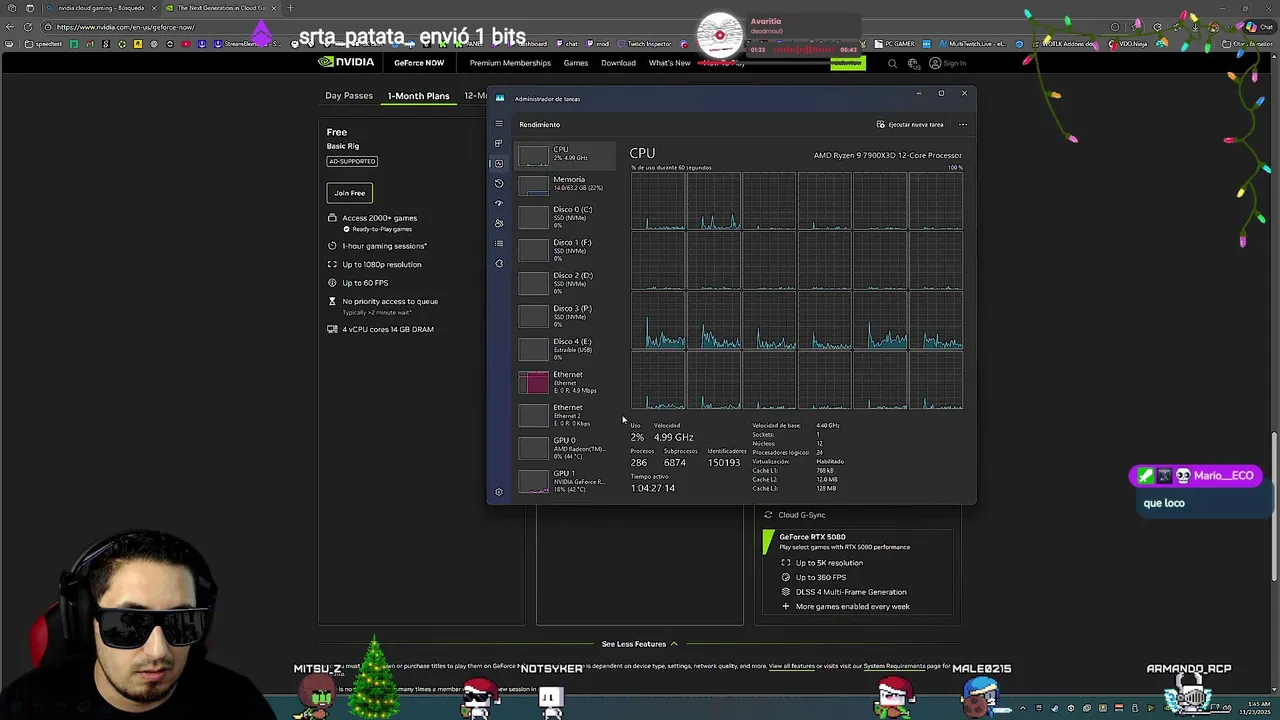Click Join Free button
This screenshot has height=720, width=1280.
350,193
